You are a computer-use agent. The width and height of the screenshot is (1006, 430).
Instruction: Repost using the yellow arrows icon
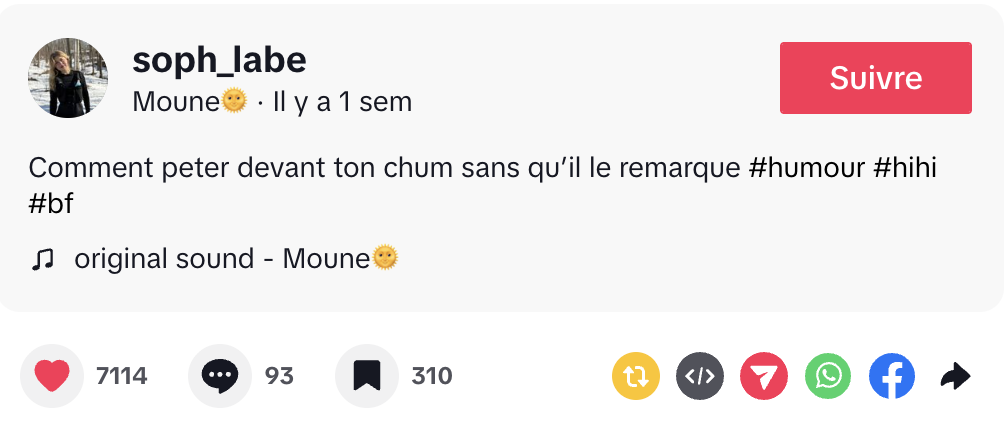coord(636,377)
